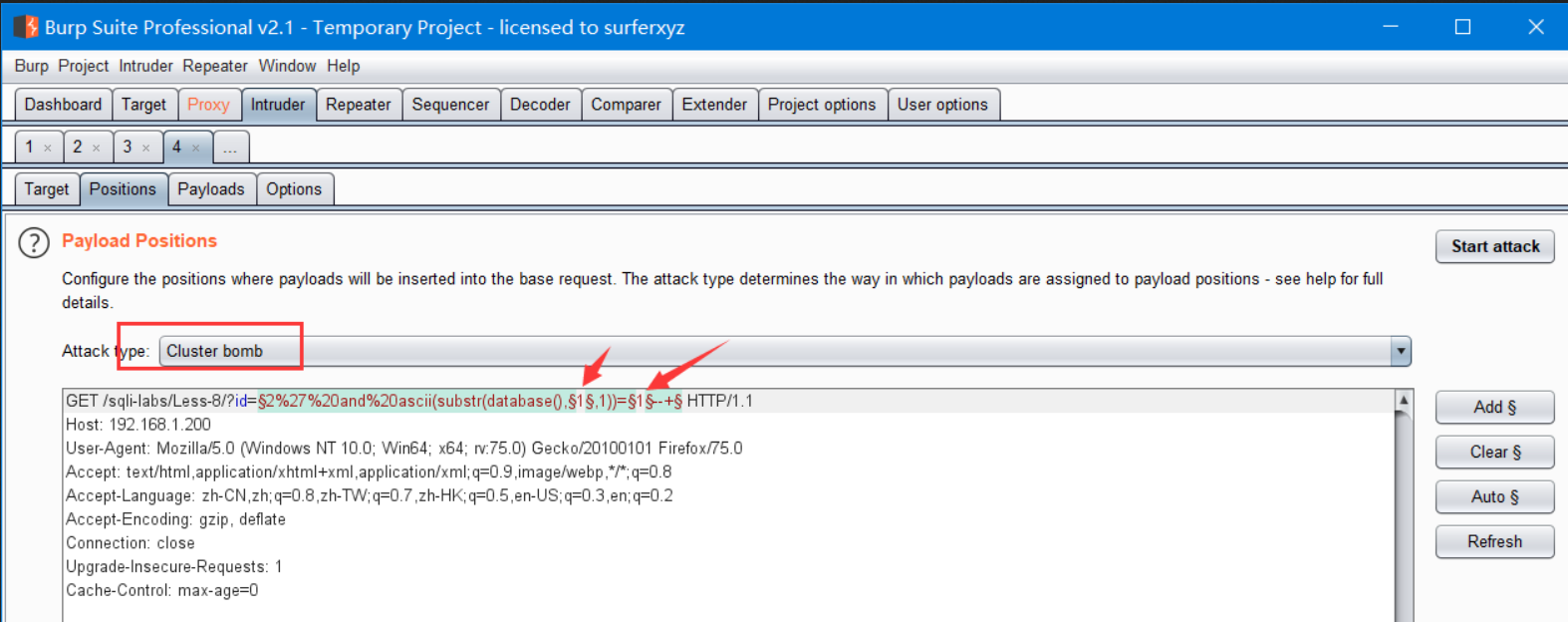Viewport: 1568px width, 622px height.
Task: Open new Intruder tab with the ... tab
Action: click(230, 148)
